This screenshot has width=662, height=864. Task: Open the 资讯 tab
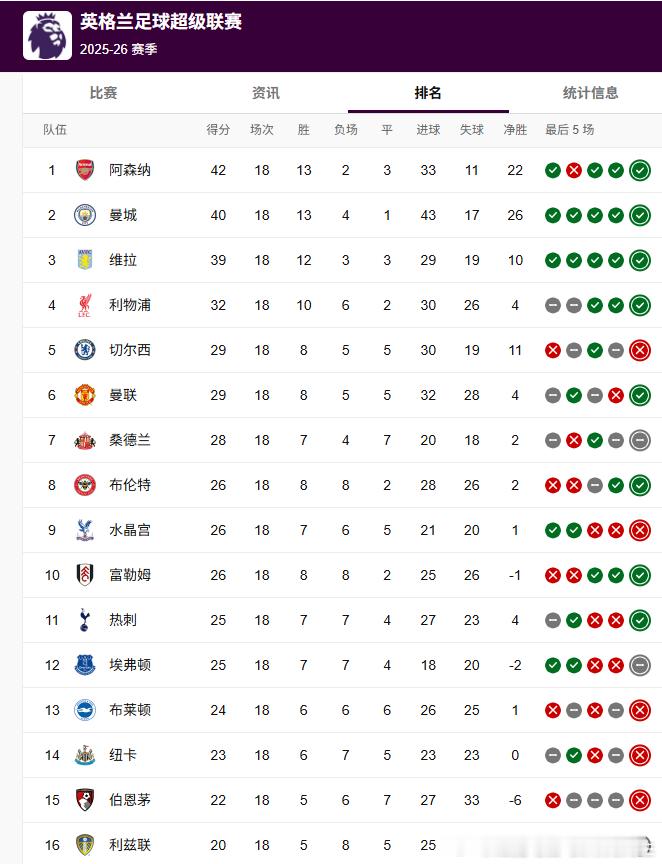point(265,93)
